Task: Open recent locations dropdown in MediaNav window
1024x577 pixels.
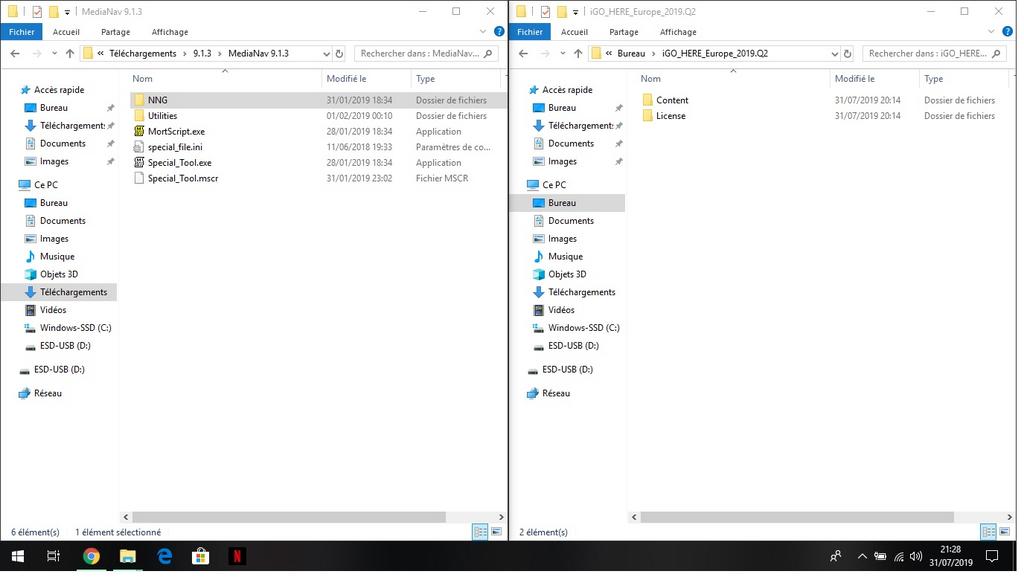Action: click(54, 54)
